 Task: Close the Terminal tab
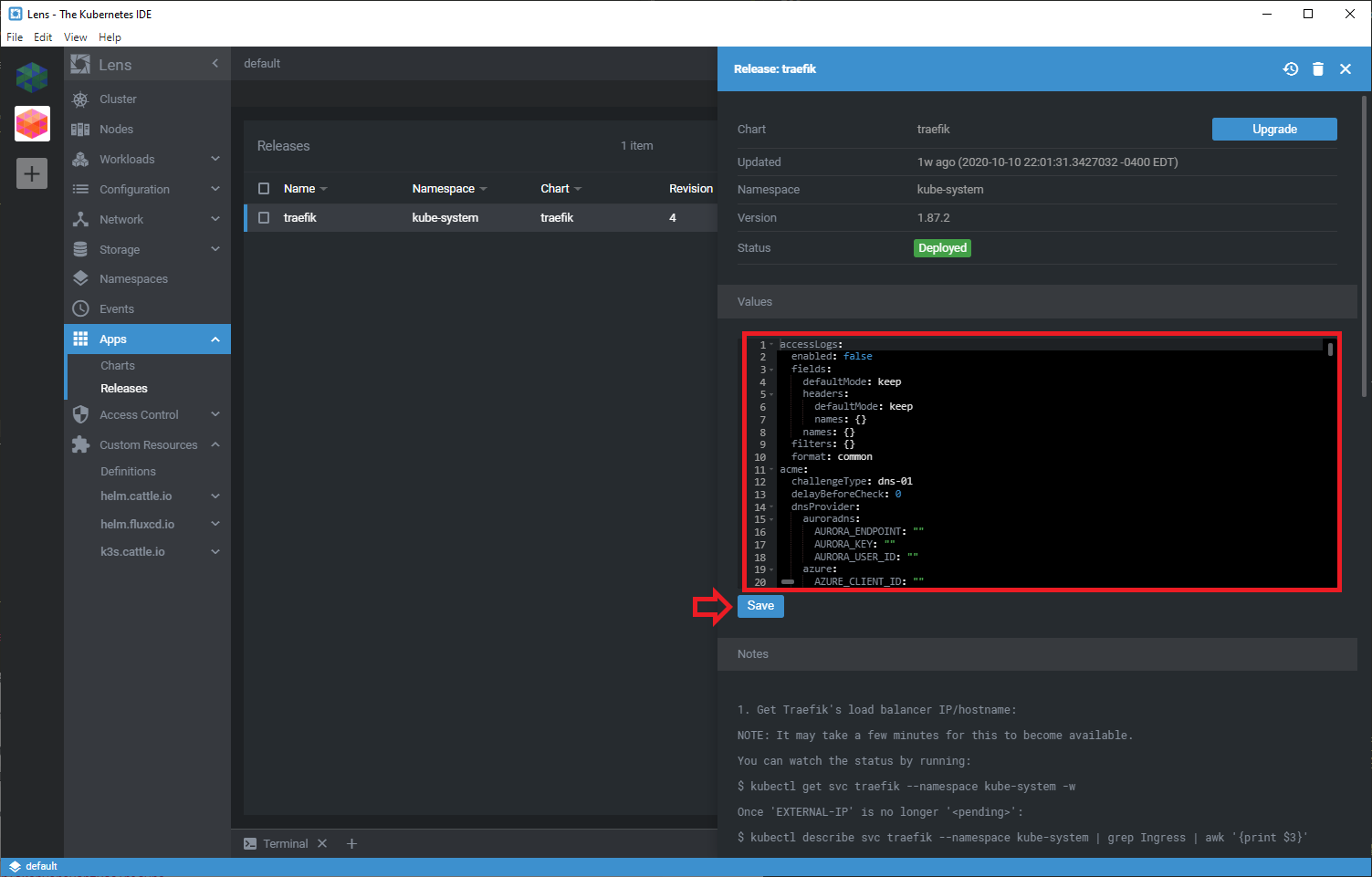pyautogui.click(x=322, y=844)
